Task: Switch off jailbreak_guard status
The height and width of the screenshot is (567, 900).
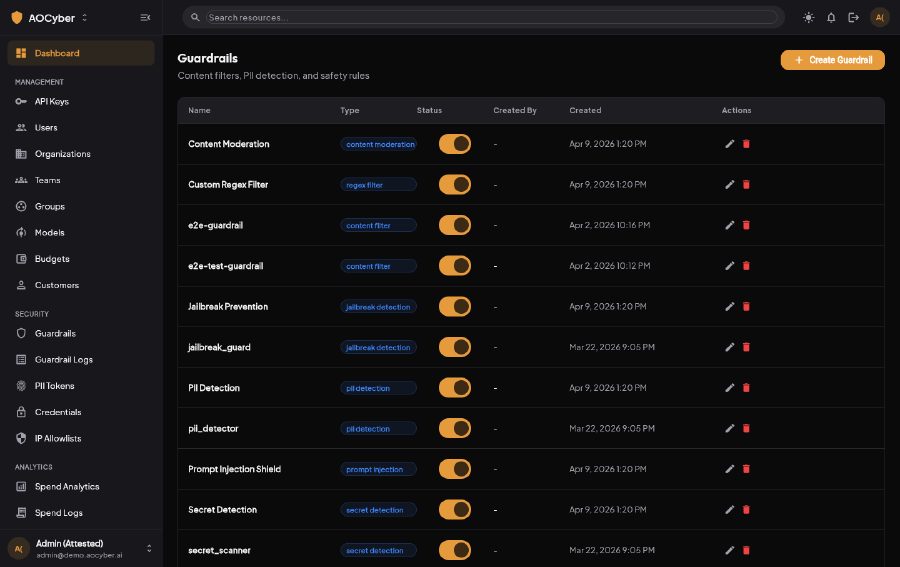Action: coord(455,347)
